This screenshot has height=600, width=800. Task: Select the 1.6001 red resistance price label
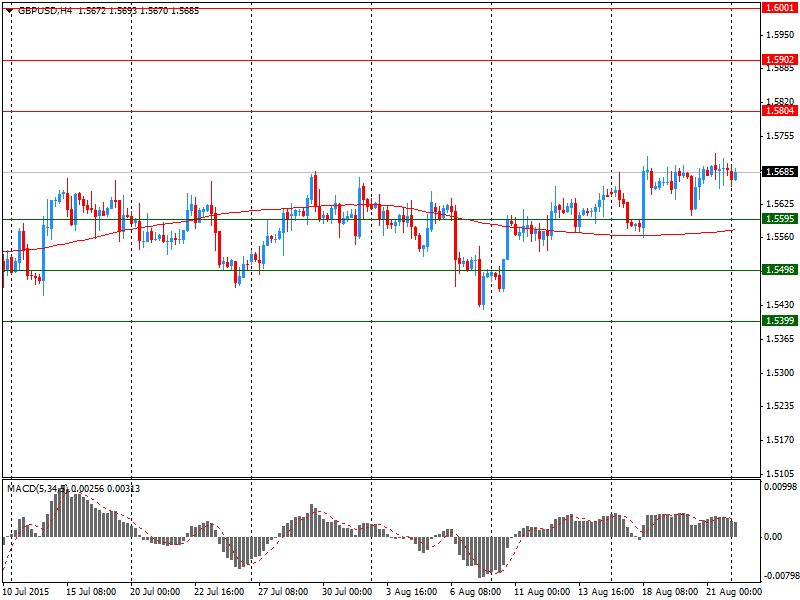point(779,8)
